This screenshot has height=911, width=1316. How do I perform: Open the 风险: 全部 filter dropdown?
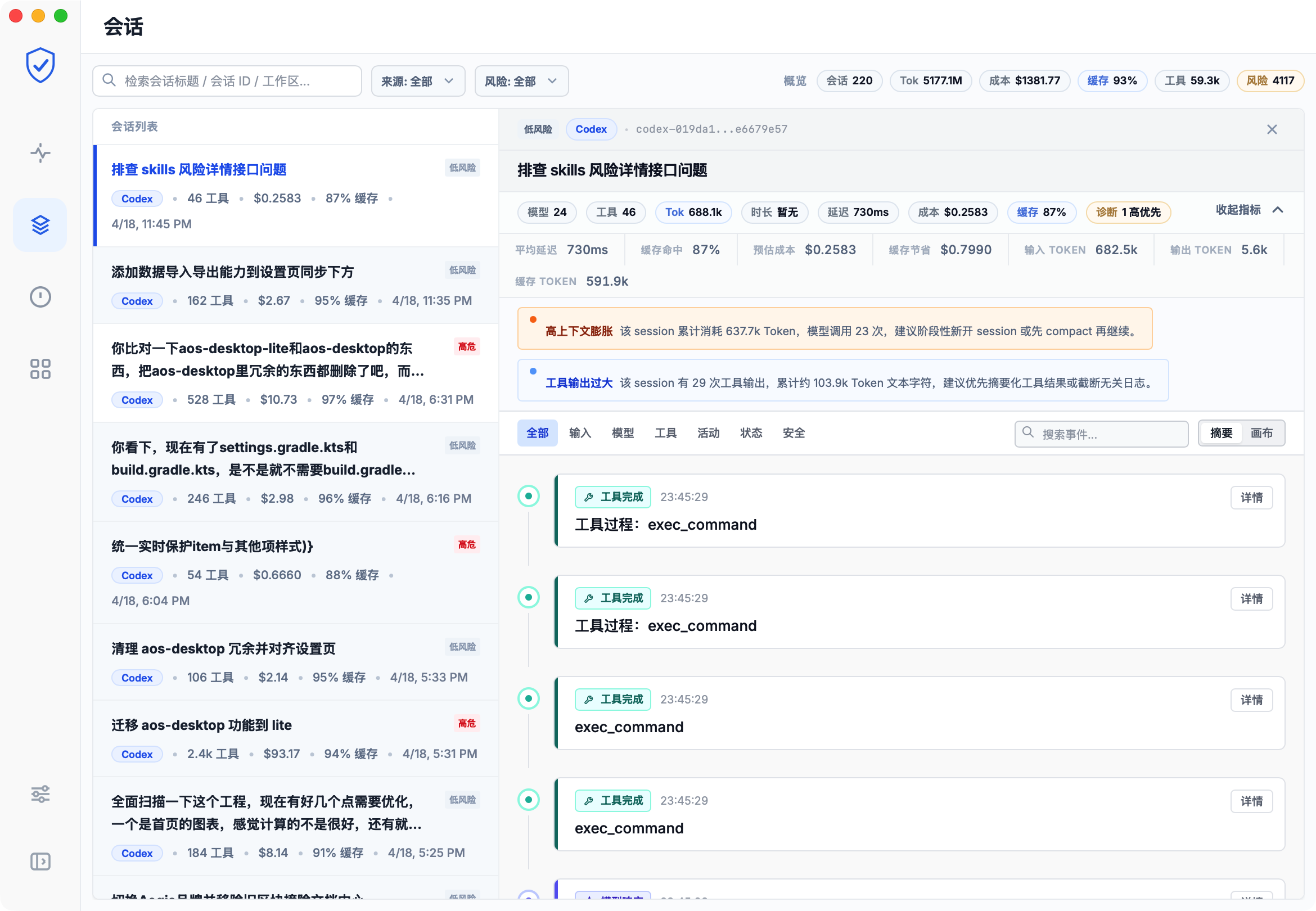click(x=520, y=80)
